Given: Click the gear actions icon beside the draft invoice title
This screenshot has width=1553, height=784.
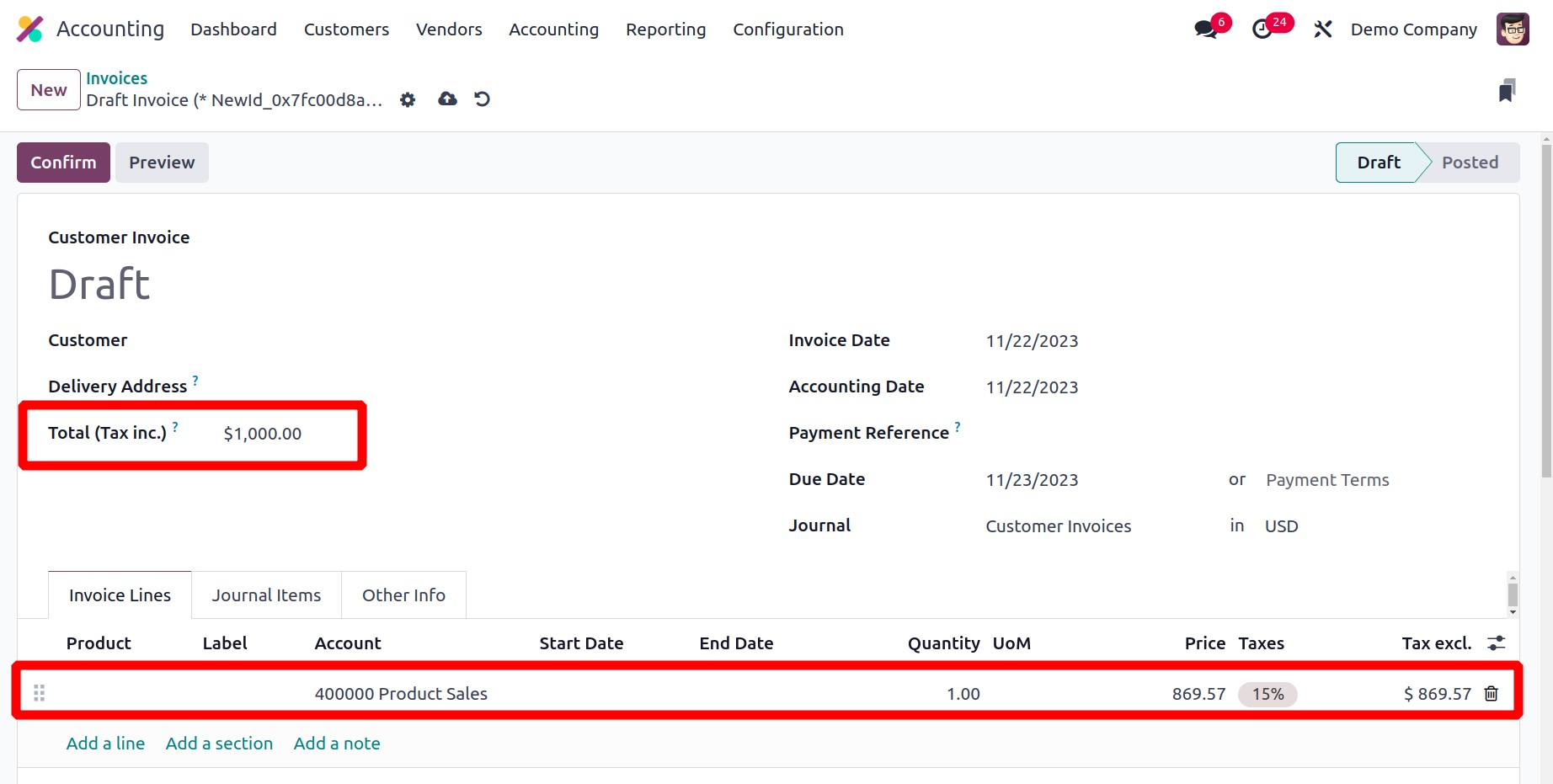Looking at the screenshot, I should [408, 100].
